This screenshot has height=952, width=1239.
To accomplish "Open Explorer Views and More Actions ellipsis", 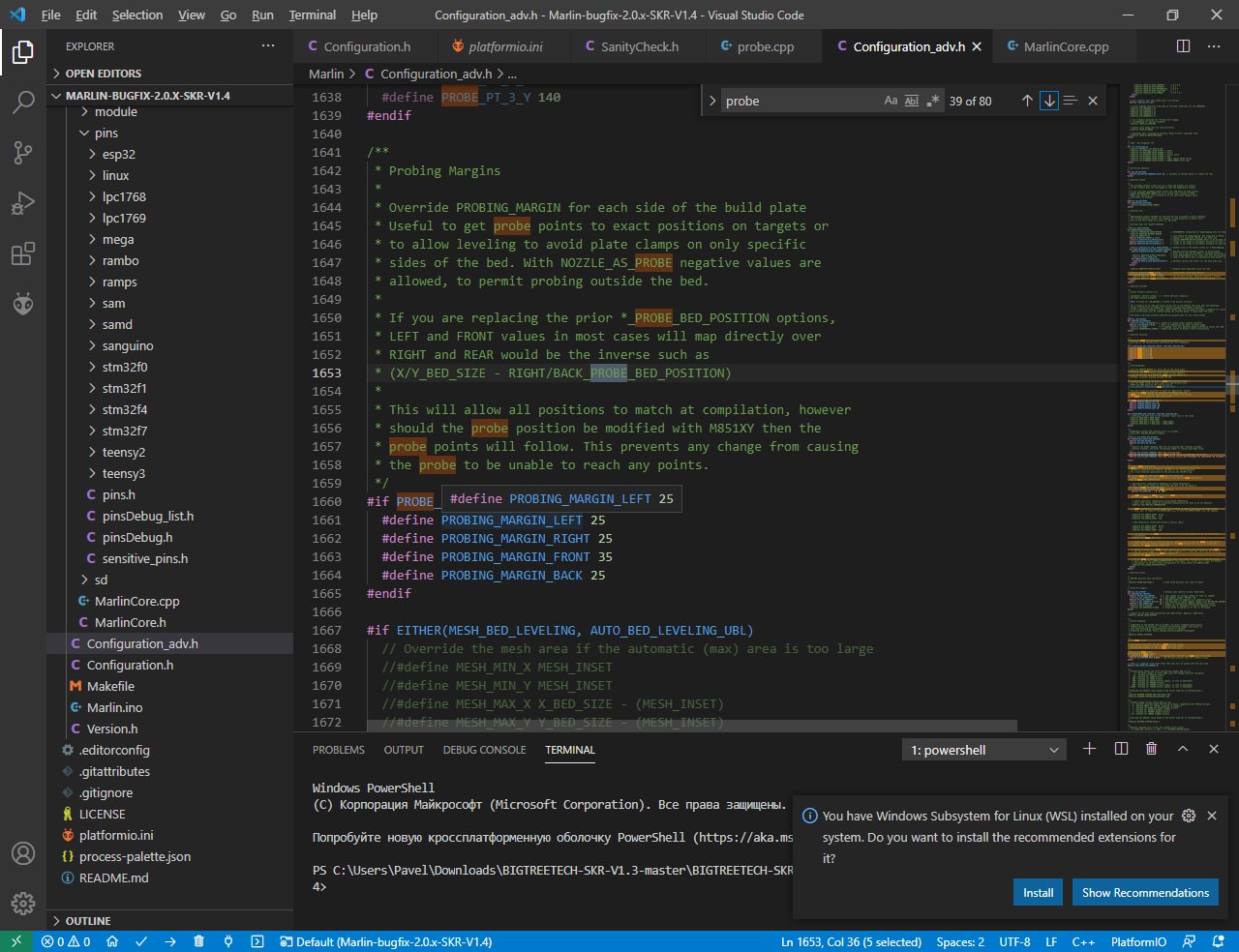I will click(x=268, y=46).
